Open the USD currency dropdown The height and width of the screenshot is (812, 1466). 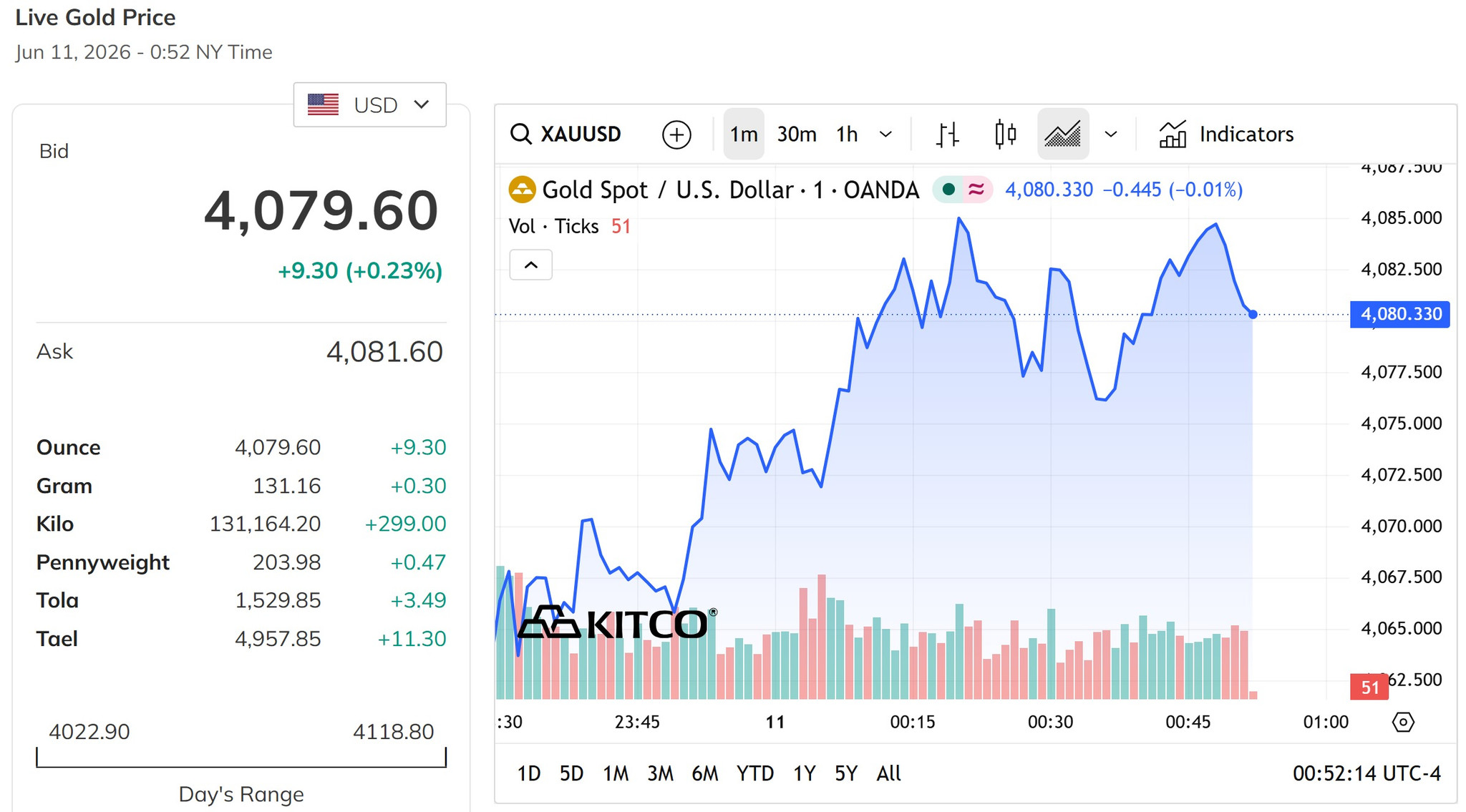tap(369, 104)
